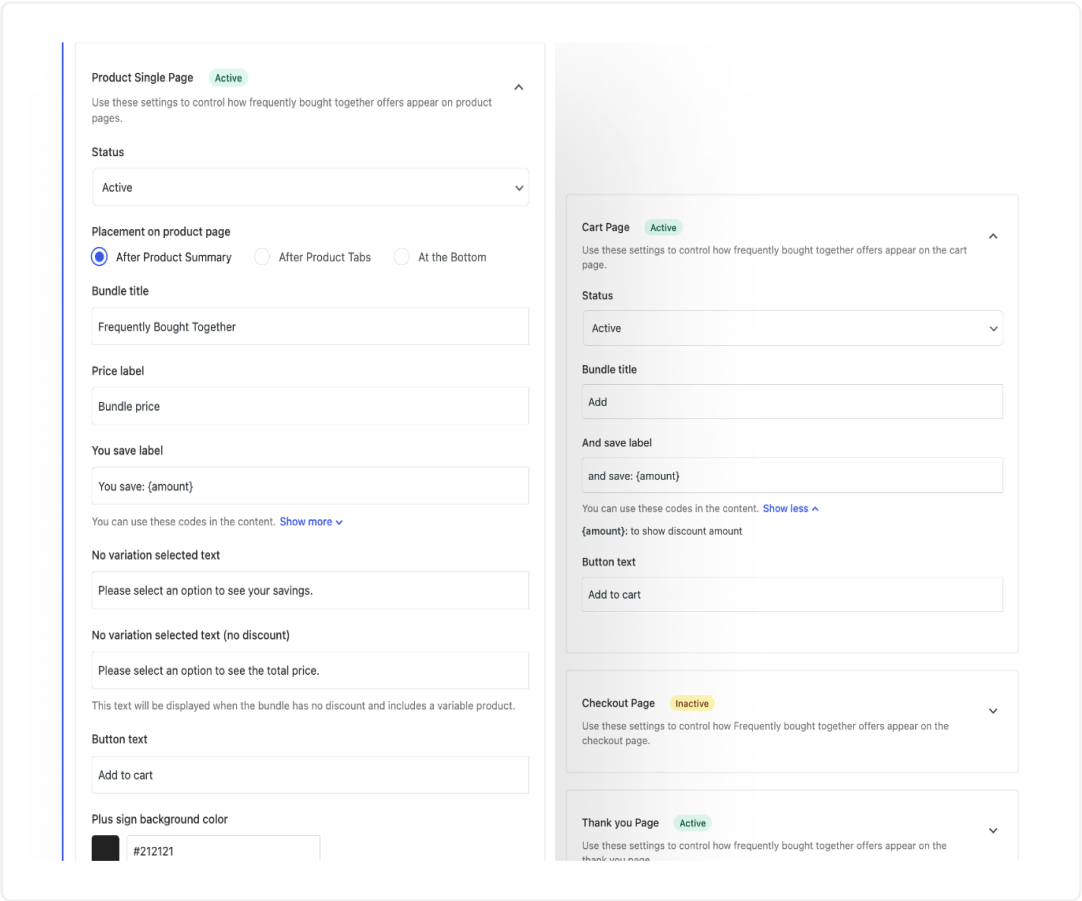Click the Inactive badge on Checkout Page
This screenshot has width=1082, height=901.
coord(692,704)
